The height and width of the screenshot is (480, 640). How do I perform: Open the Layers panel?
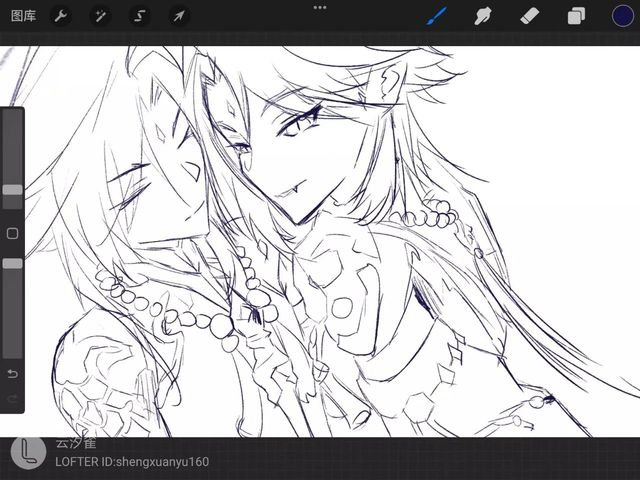(576, 16)
